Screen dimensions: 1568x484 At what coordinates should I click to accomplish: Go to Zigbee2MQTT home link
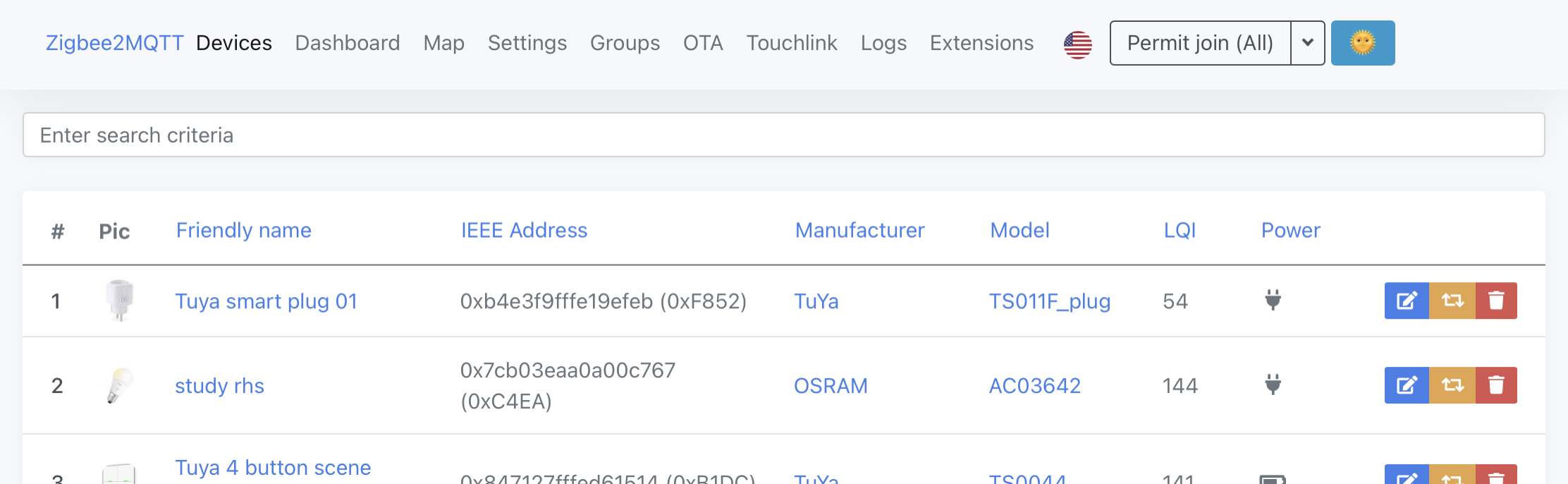pyautogui.click(x=114, y=43)
